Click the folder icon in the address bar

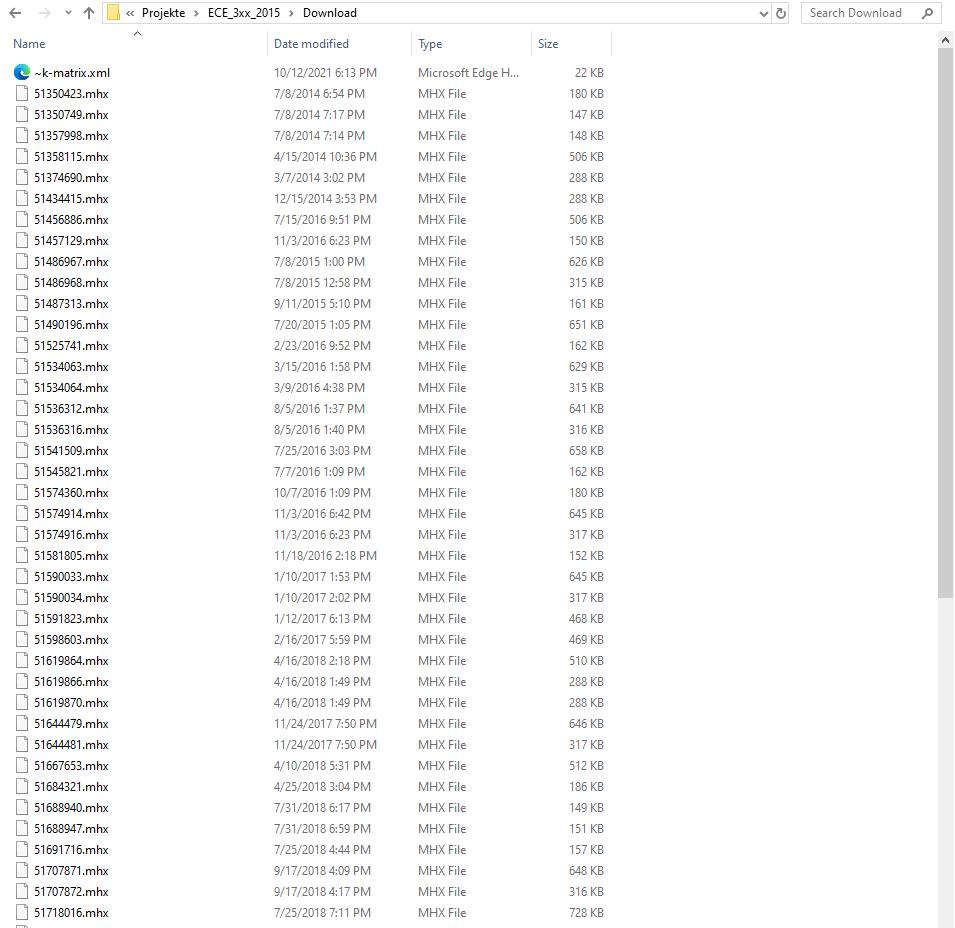[115, 13]
